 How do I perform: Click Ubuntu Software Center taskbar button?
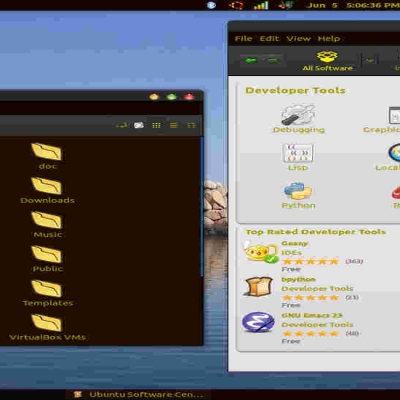pos(139,394)
